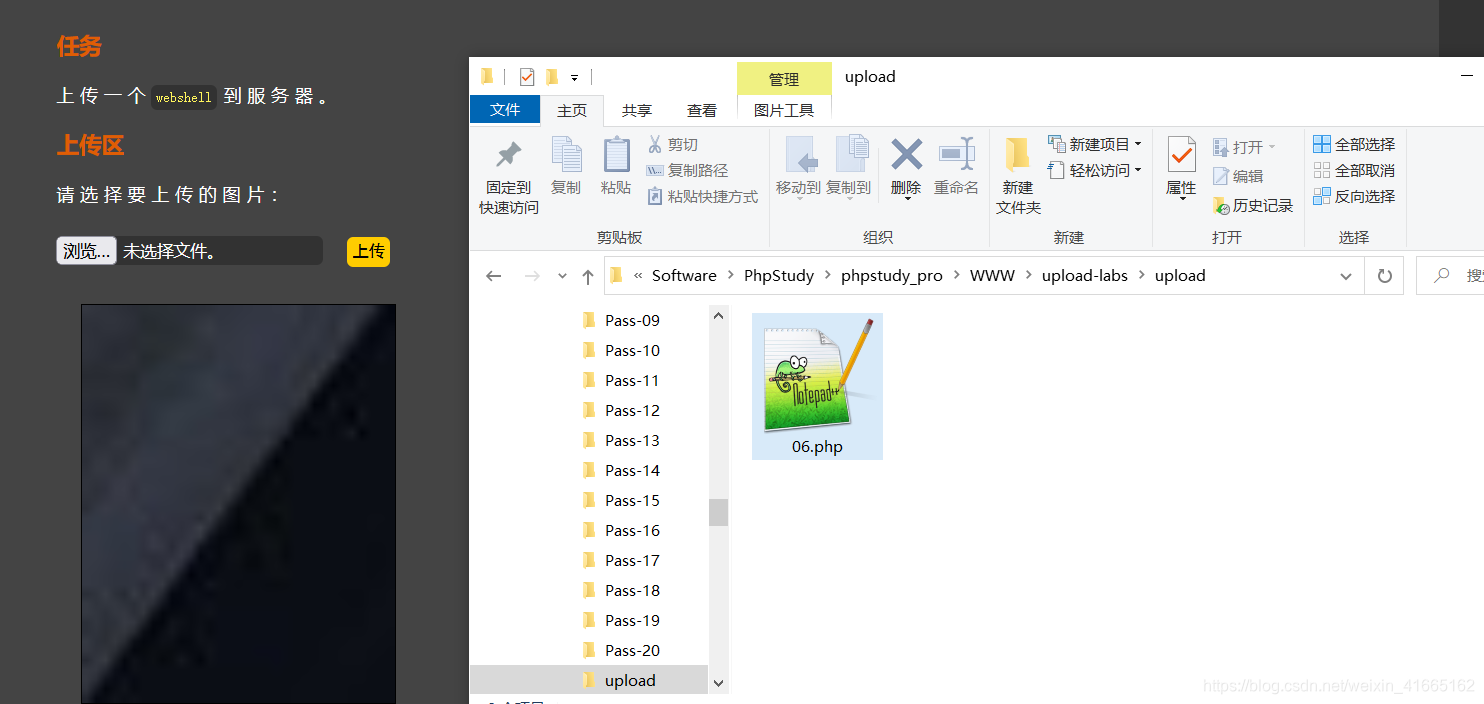Click the Copy (复制) ribbon icon

(x=566, y=155)
